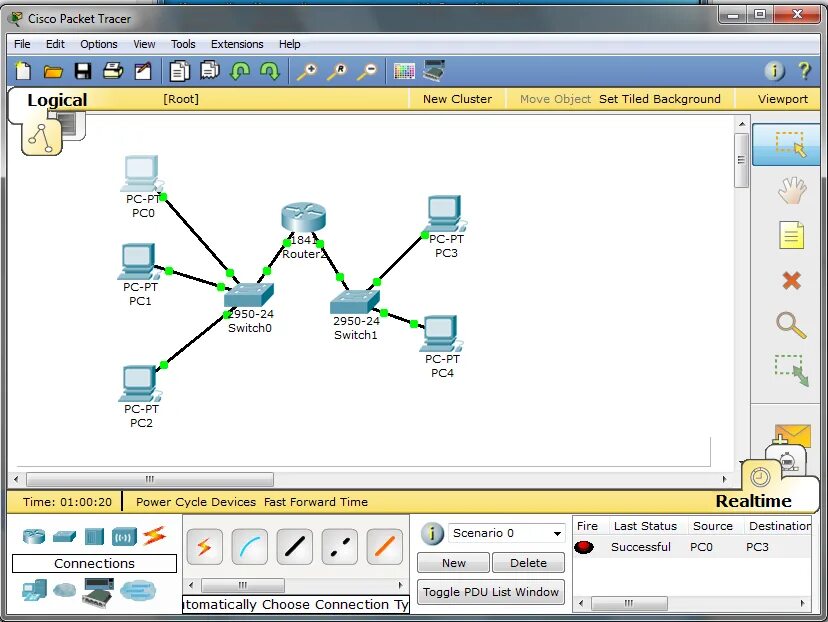The width and height of the screenshot is (828, 622).
Task: Click the New file toolbar icon
Action: (23, 71)
